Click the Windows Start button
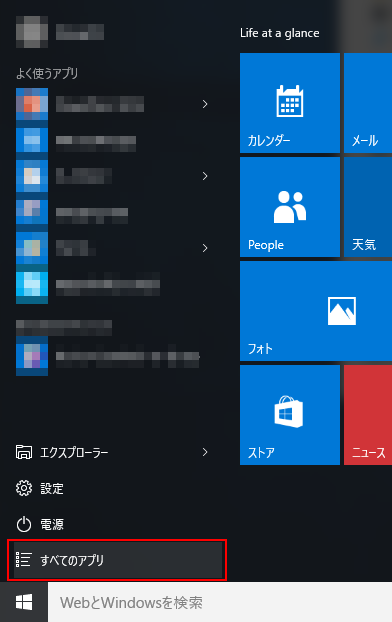Viewport: 392px width, 622px height. click(x=24, y=602)
